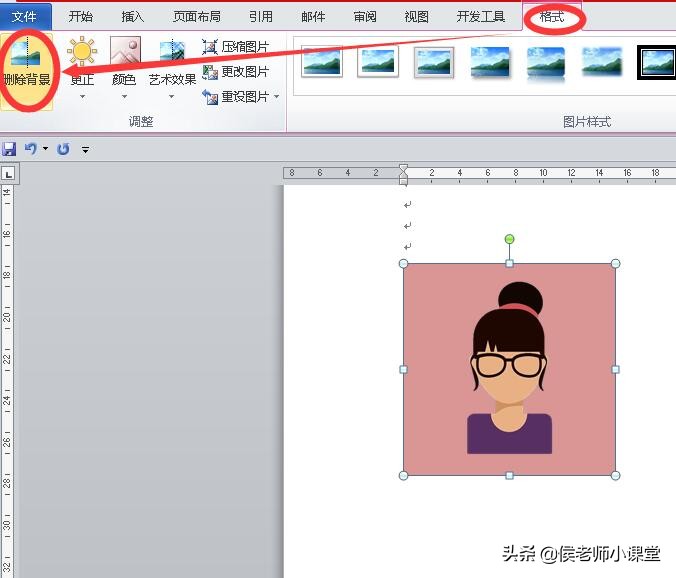Switch to the 邮件 Mailings tab
This screenshot has height=578, width=676.
(x=313, y=17)
